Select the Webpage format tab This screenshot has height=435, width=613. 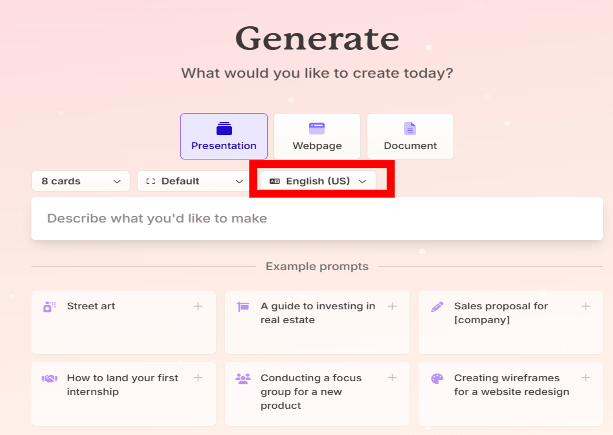[317, 136]
